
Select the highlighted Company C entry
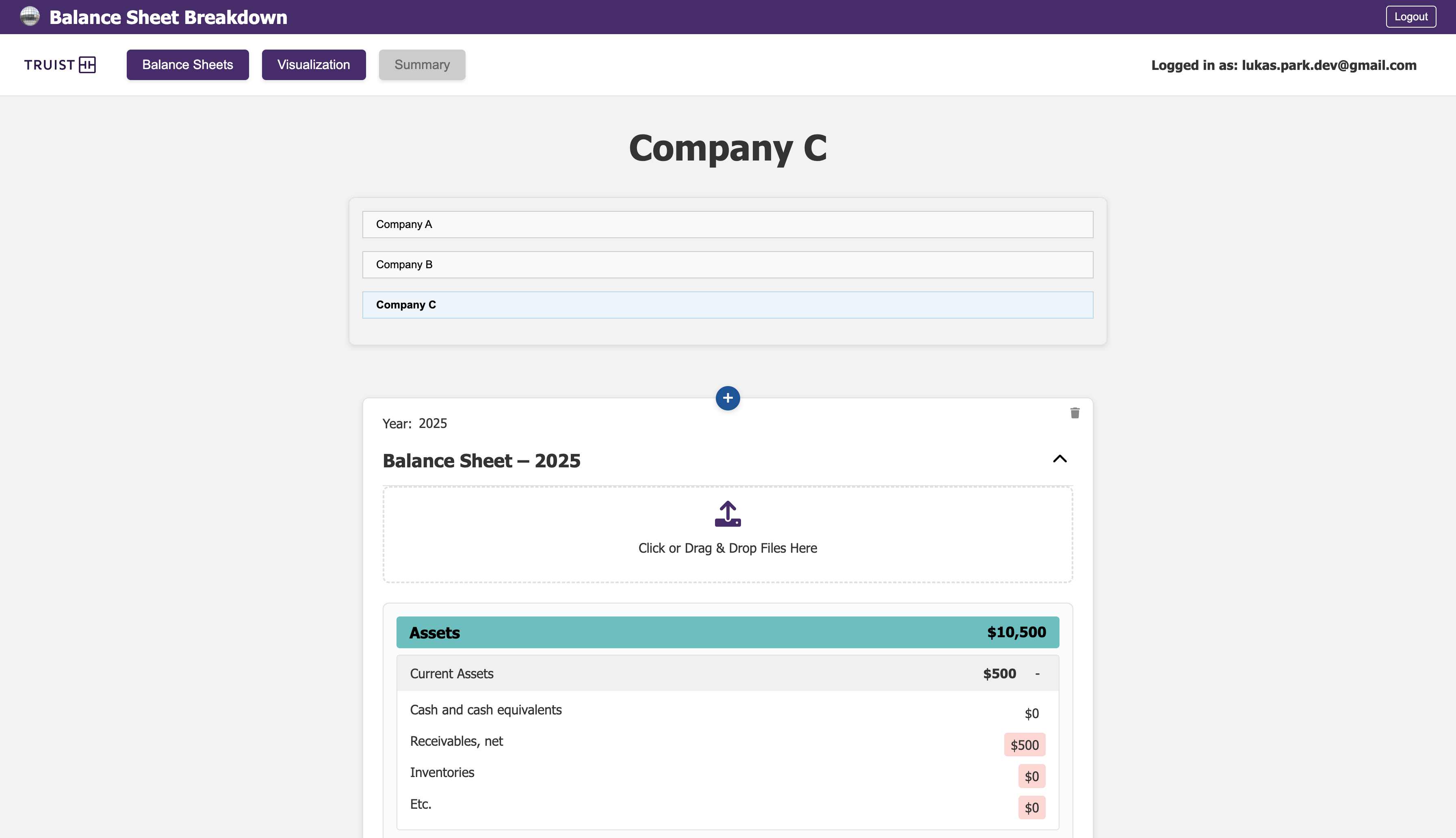point(727,305)
